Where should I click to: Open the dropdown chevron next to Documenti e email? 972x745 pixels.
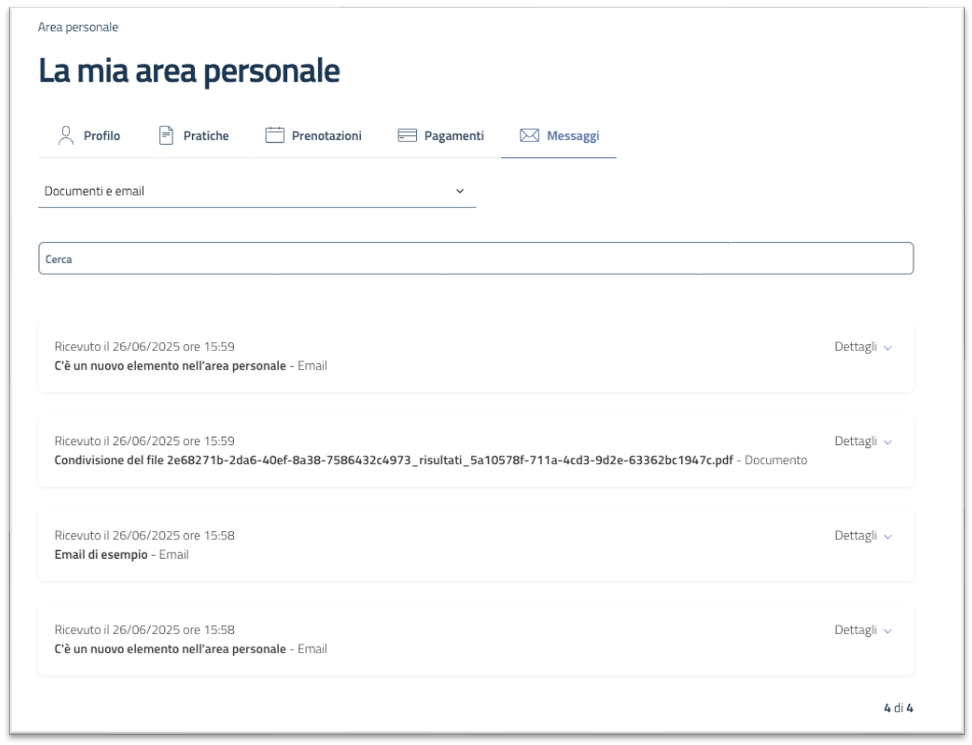click(461, 189)
